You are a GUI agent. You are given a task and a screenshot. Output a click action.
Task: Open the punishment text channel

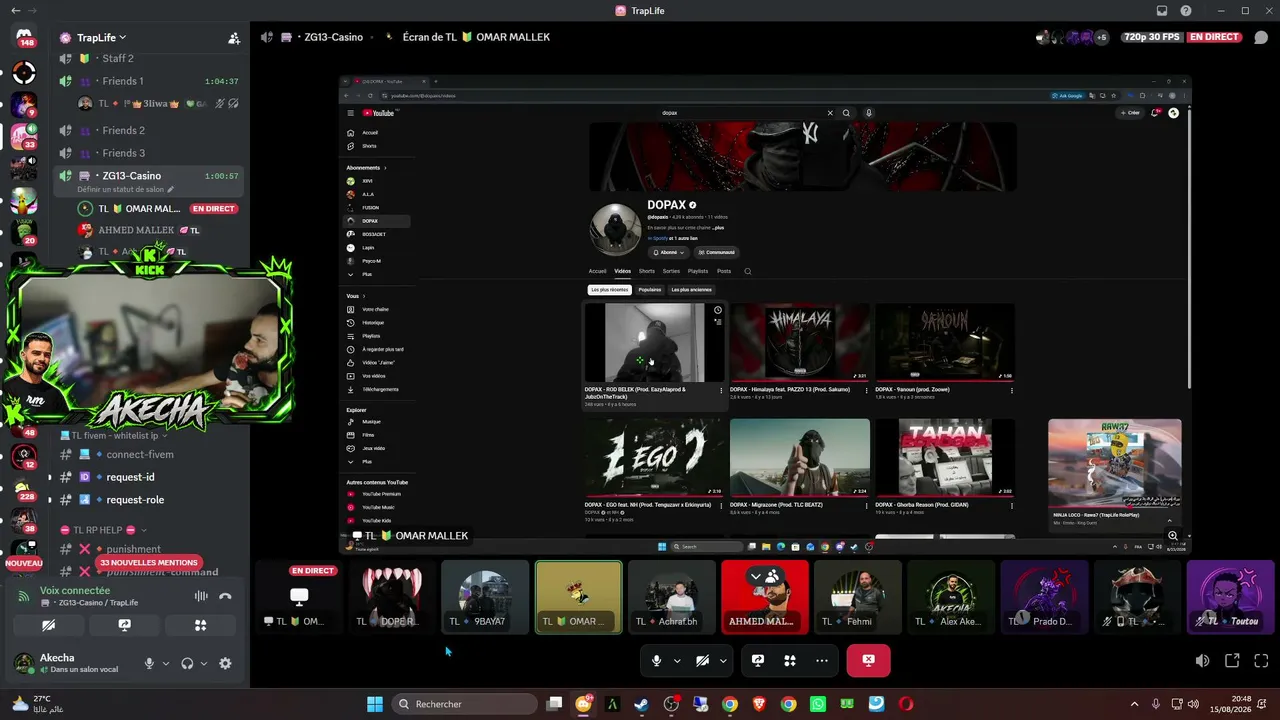[x=148, y=549]
